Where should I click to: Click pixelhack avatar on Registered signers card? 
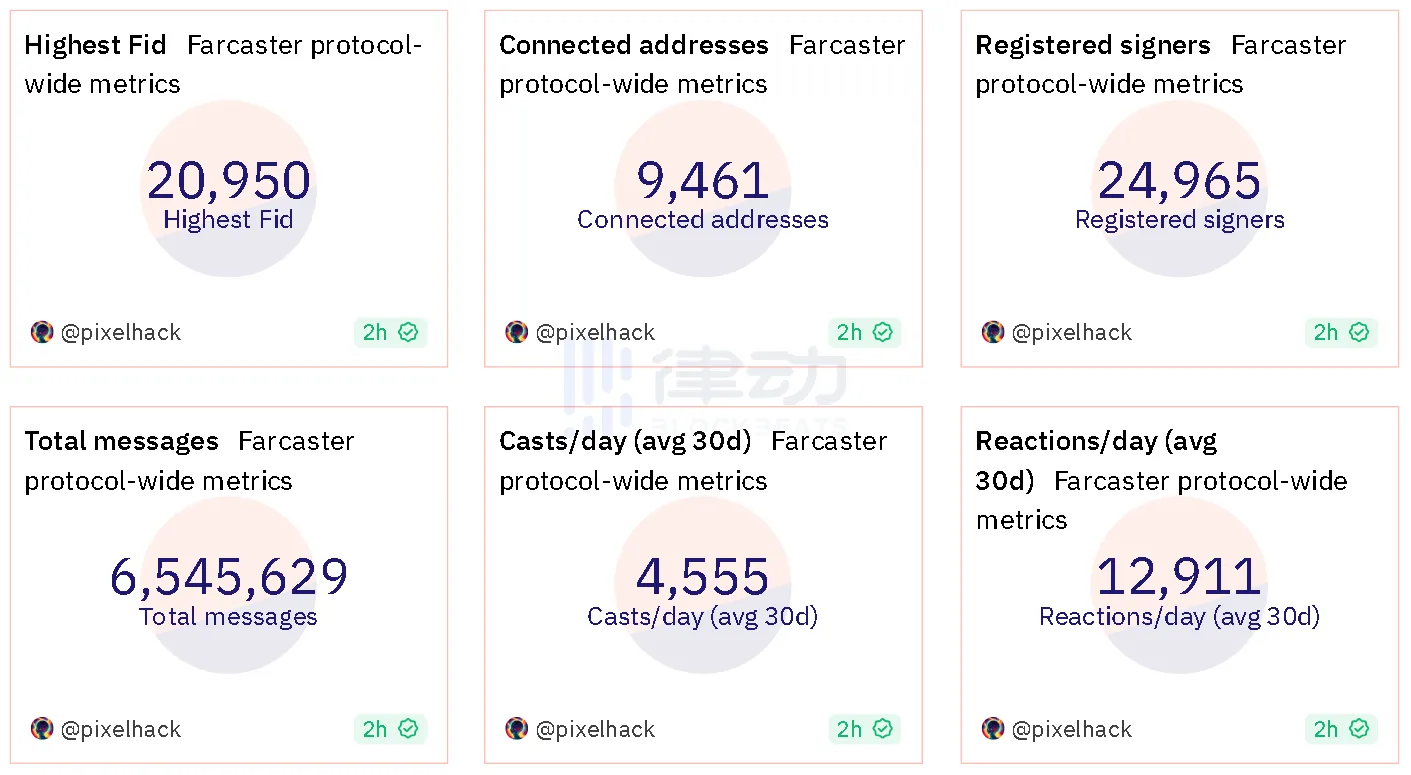pyautogui.click(x=992, y=332)
